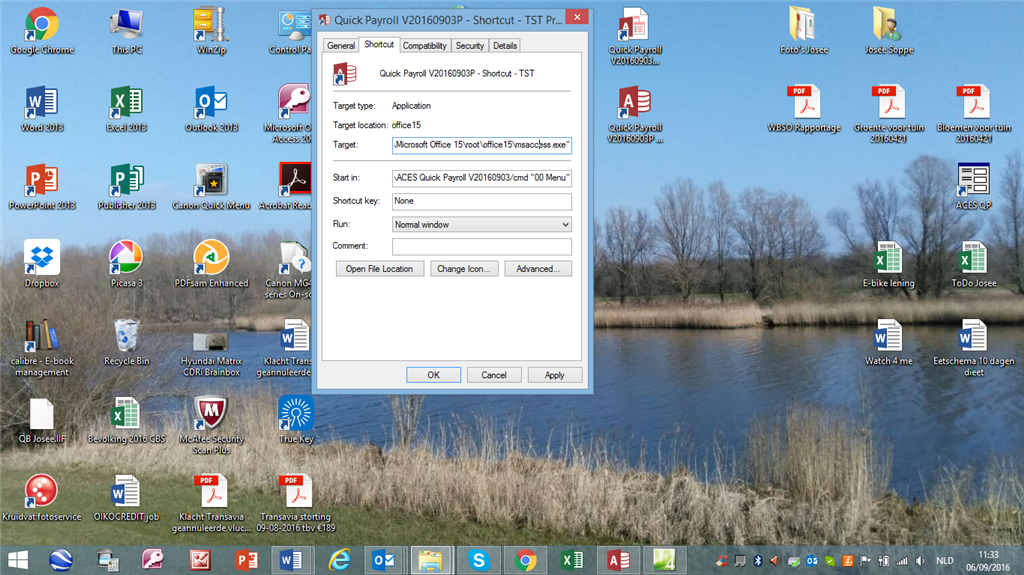Select the WinZip desktop icon
The width and height of the screenshot is (1024, 575).
pos(211,31)
